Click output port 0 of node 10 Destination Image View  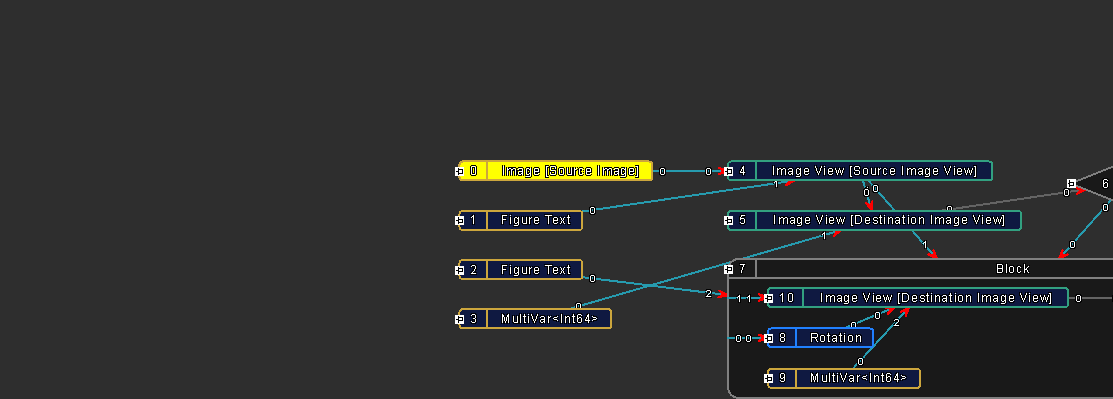(x=1078, y=298)
